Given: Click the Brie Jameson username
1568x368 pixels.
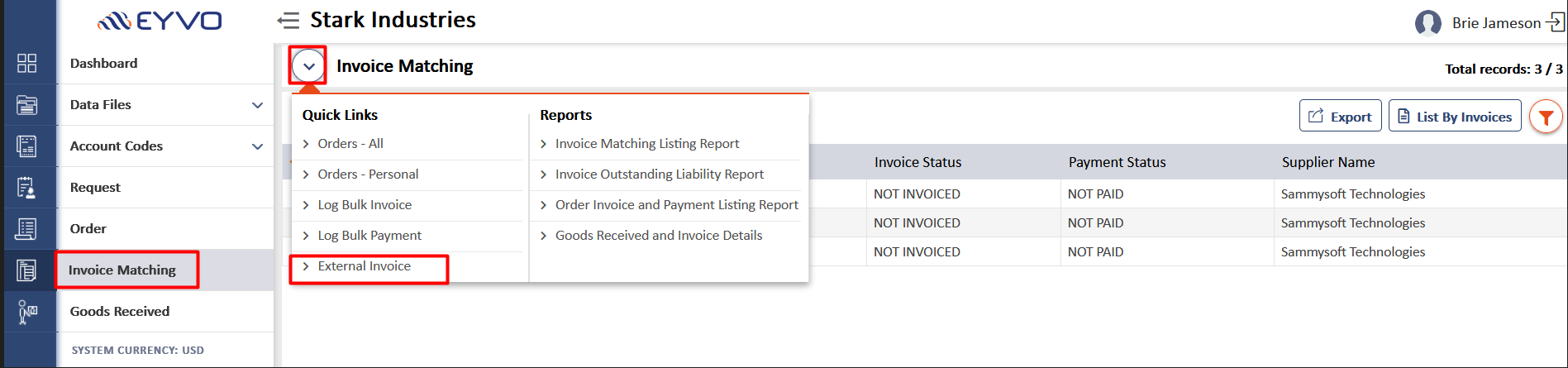Looking at the screenshot, I should 1497,23.
